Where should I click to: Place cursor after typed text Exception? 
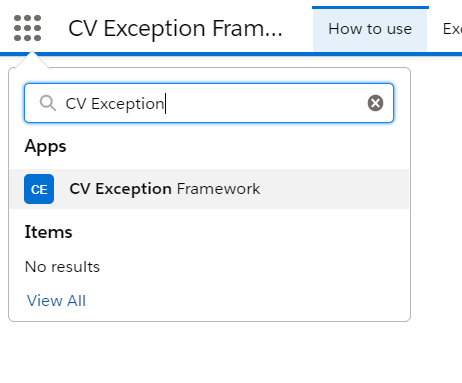(165, 104)
